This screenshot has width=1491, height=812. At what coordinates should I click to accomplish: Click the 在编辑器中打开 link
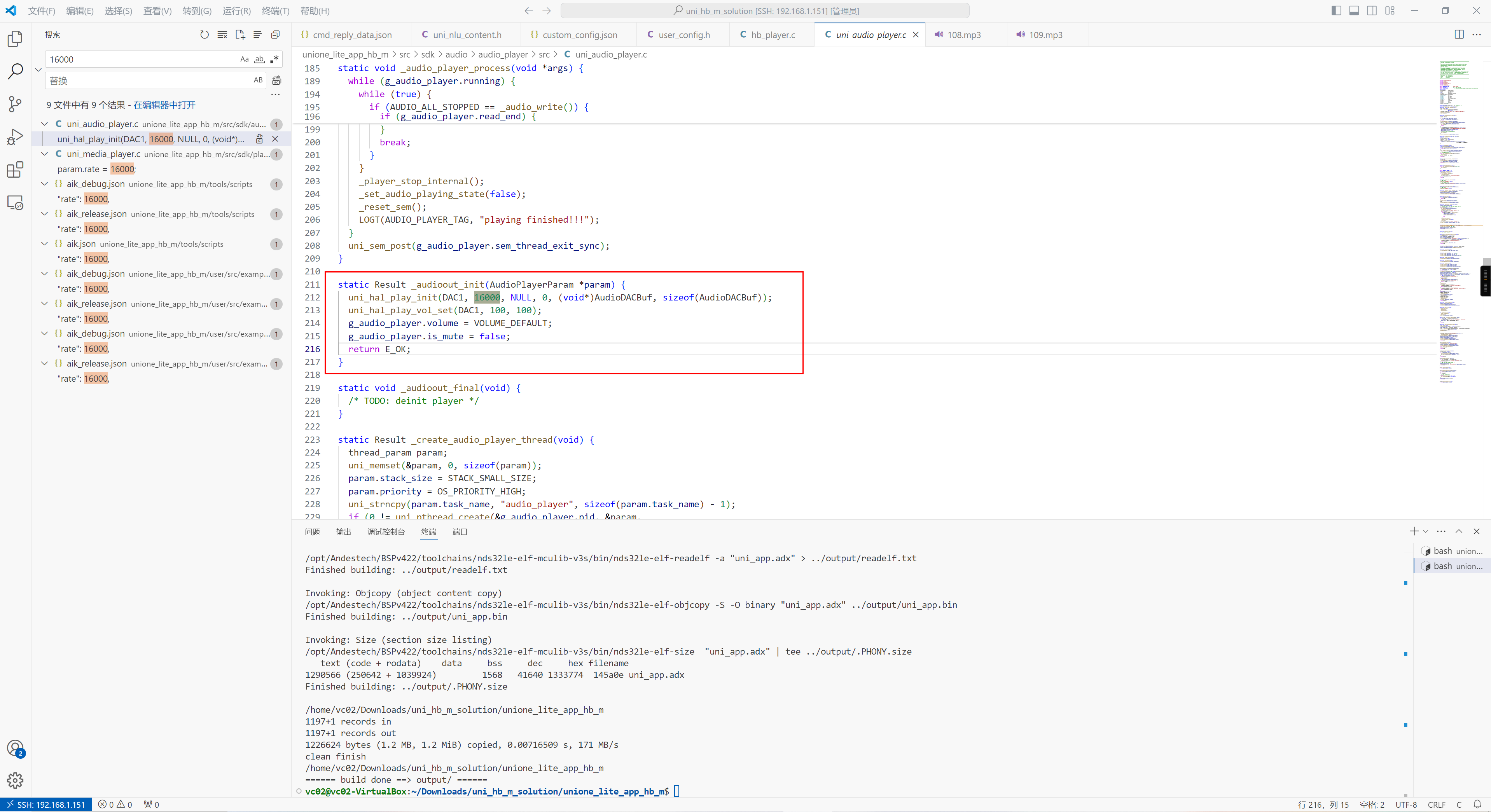pyautogui.click(x=164, y=105)
